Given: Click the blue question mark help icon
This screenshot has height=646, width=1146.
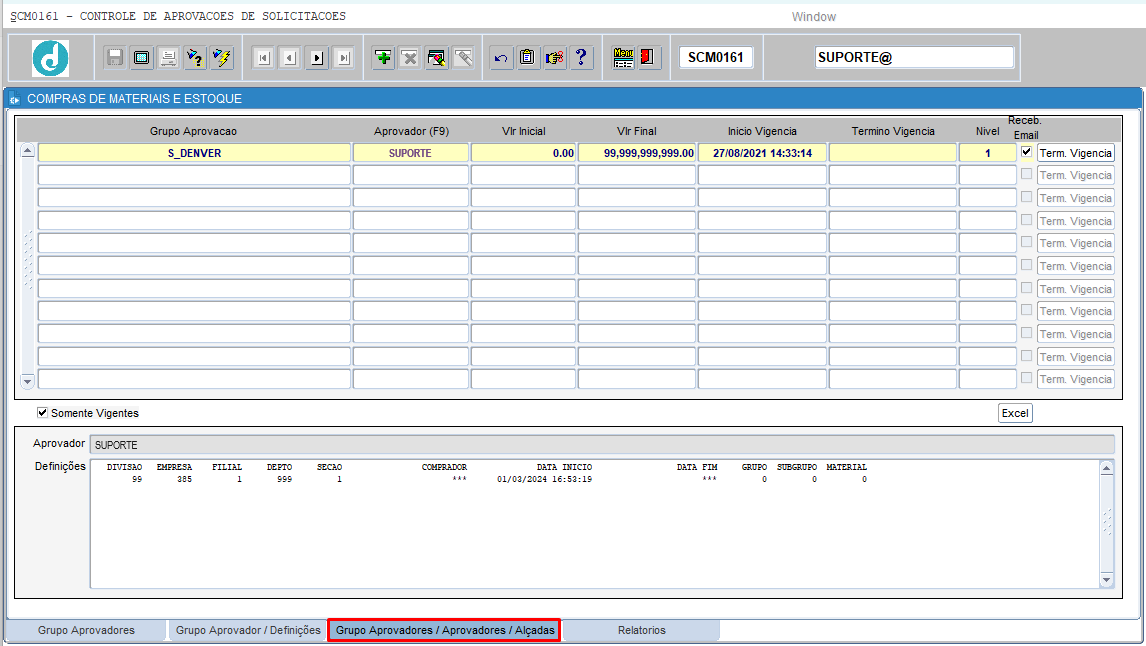Looking at the screenshot, I should [x=581, y=57].
